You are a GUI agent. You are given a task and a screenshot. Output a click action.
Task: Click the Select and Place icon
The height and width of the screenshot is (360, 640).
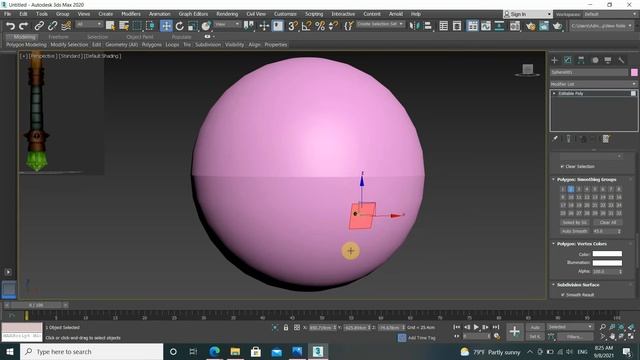pyautogui.click(x=206, y=26)
